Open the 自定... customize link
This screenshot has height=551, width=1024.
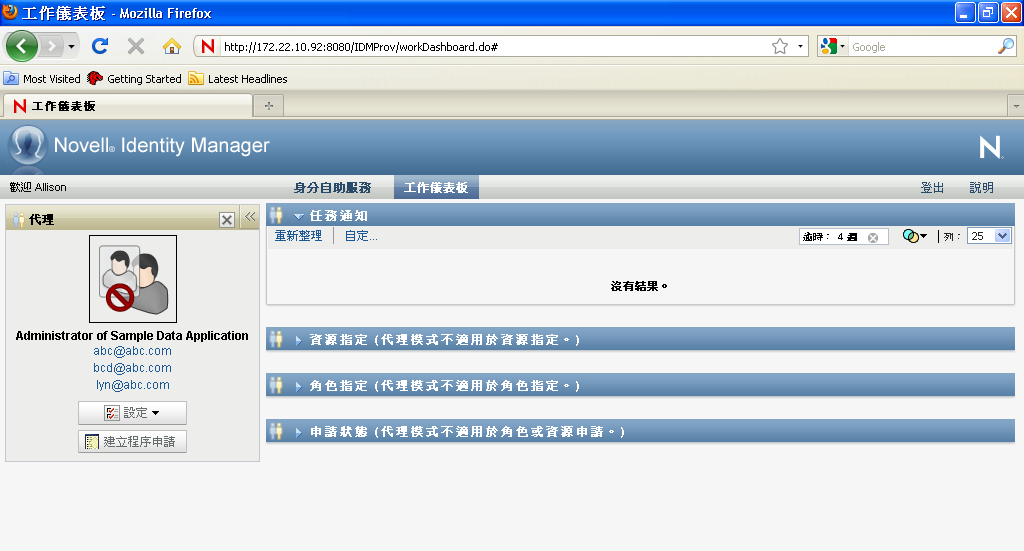(361, 236)
